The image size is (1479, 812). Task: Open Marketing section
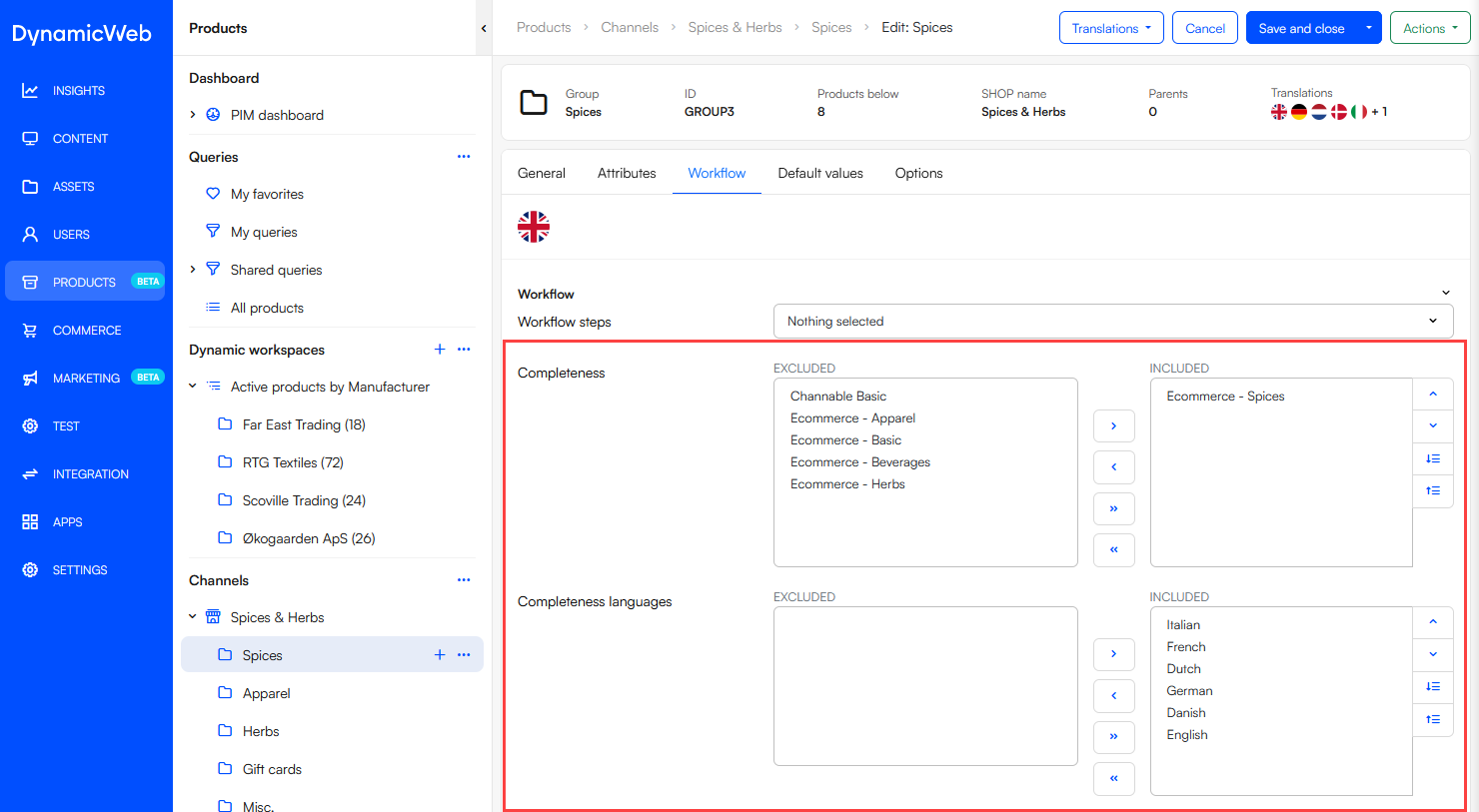pyautogui.click(x=85, y=379)
